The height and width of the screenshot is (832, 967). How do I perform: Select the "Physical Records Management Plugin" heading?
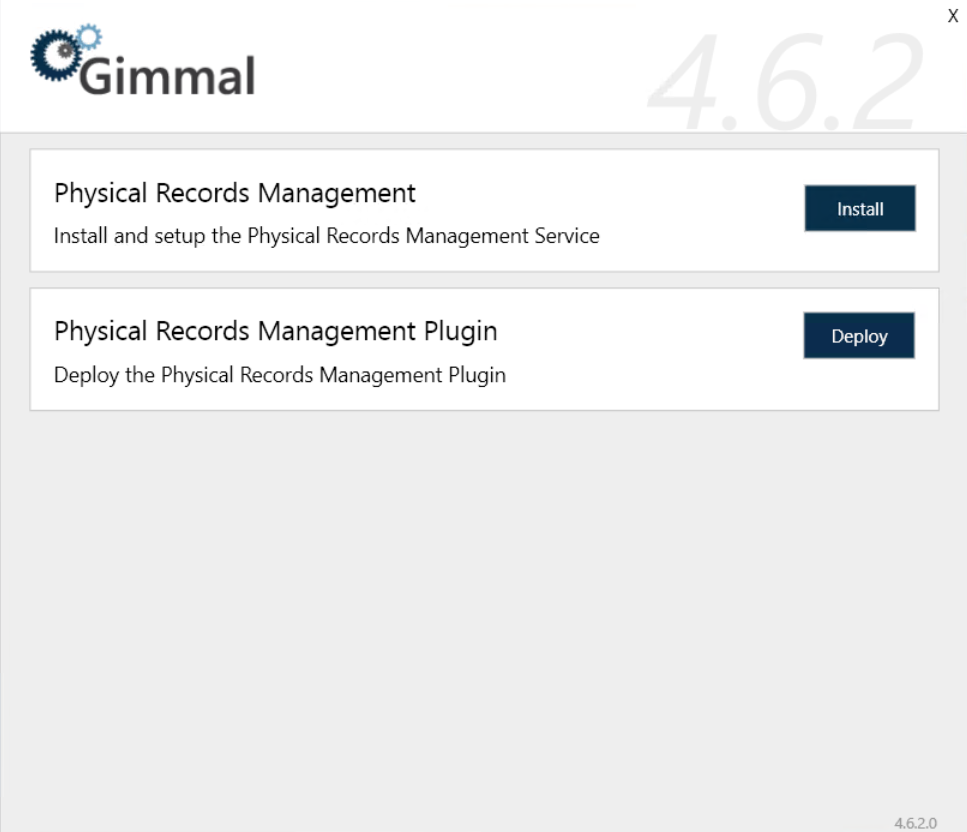(x=275, y=331)
